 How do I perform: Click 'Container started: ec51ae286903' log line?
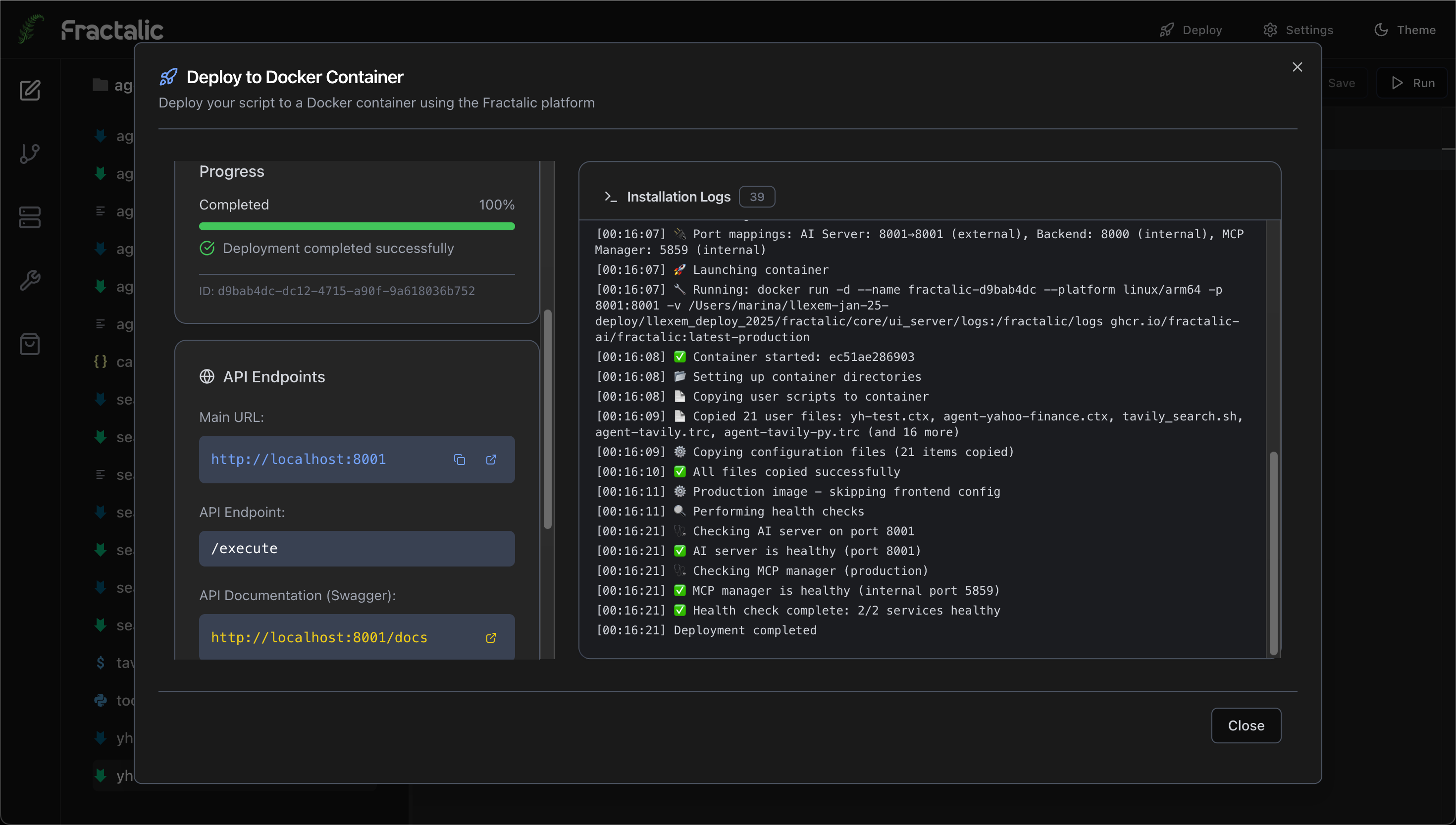[x=755, y=357]
